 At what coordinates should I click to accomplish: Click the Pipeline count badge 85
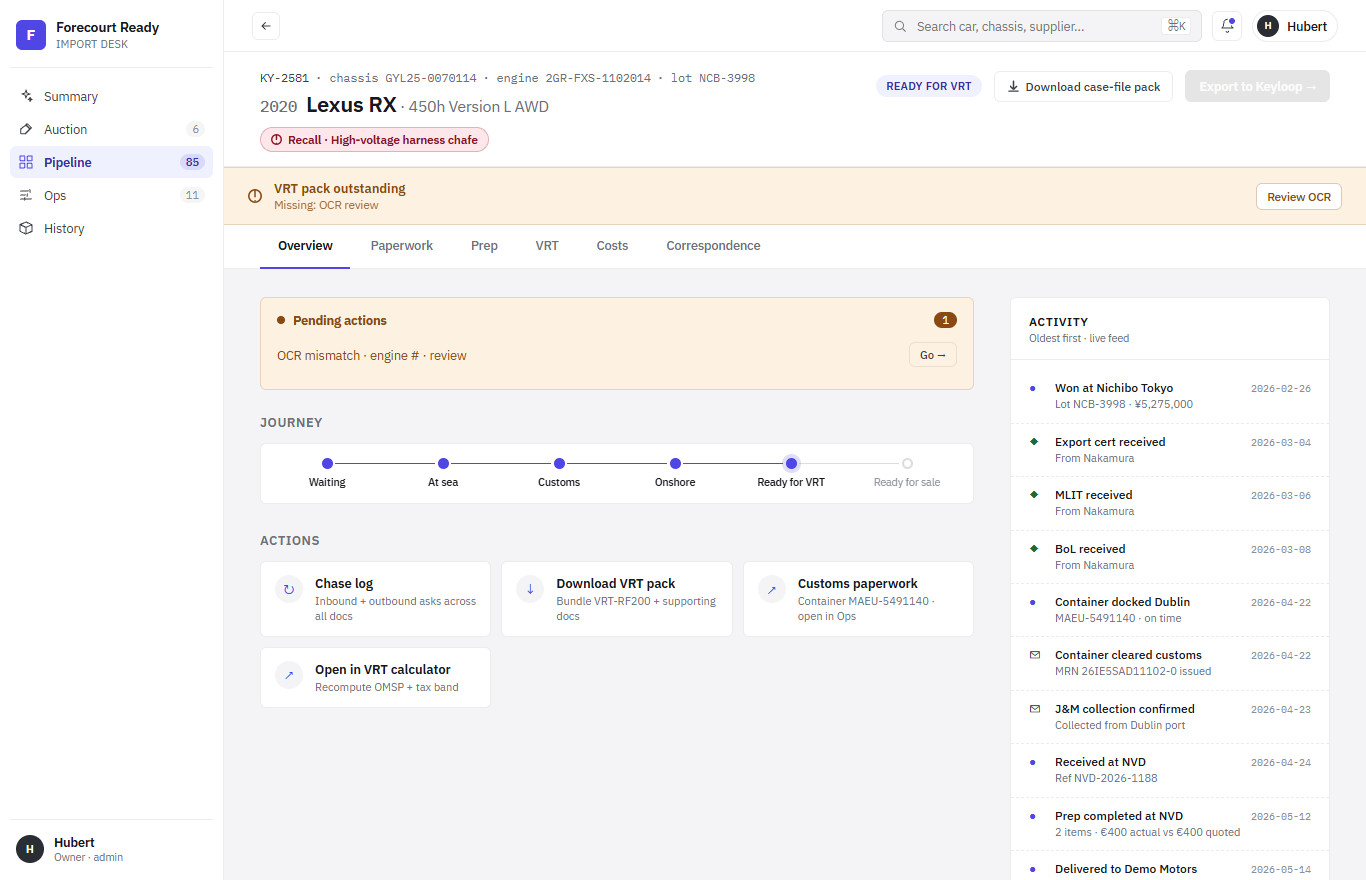tap(192, 162)
